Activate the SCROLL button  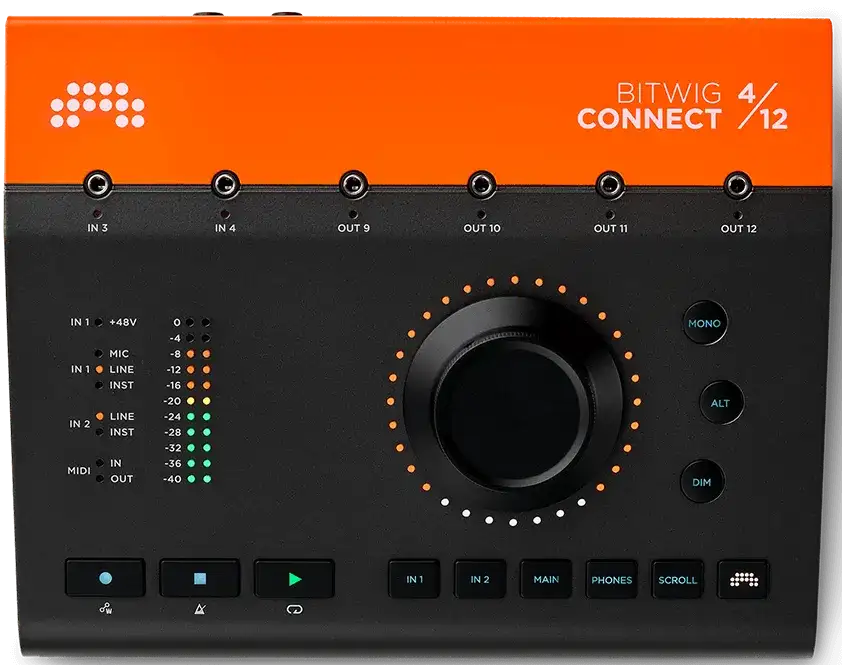(x=678, y=580)
